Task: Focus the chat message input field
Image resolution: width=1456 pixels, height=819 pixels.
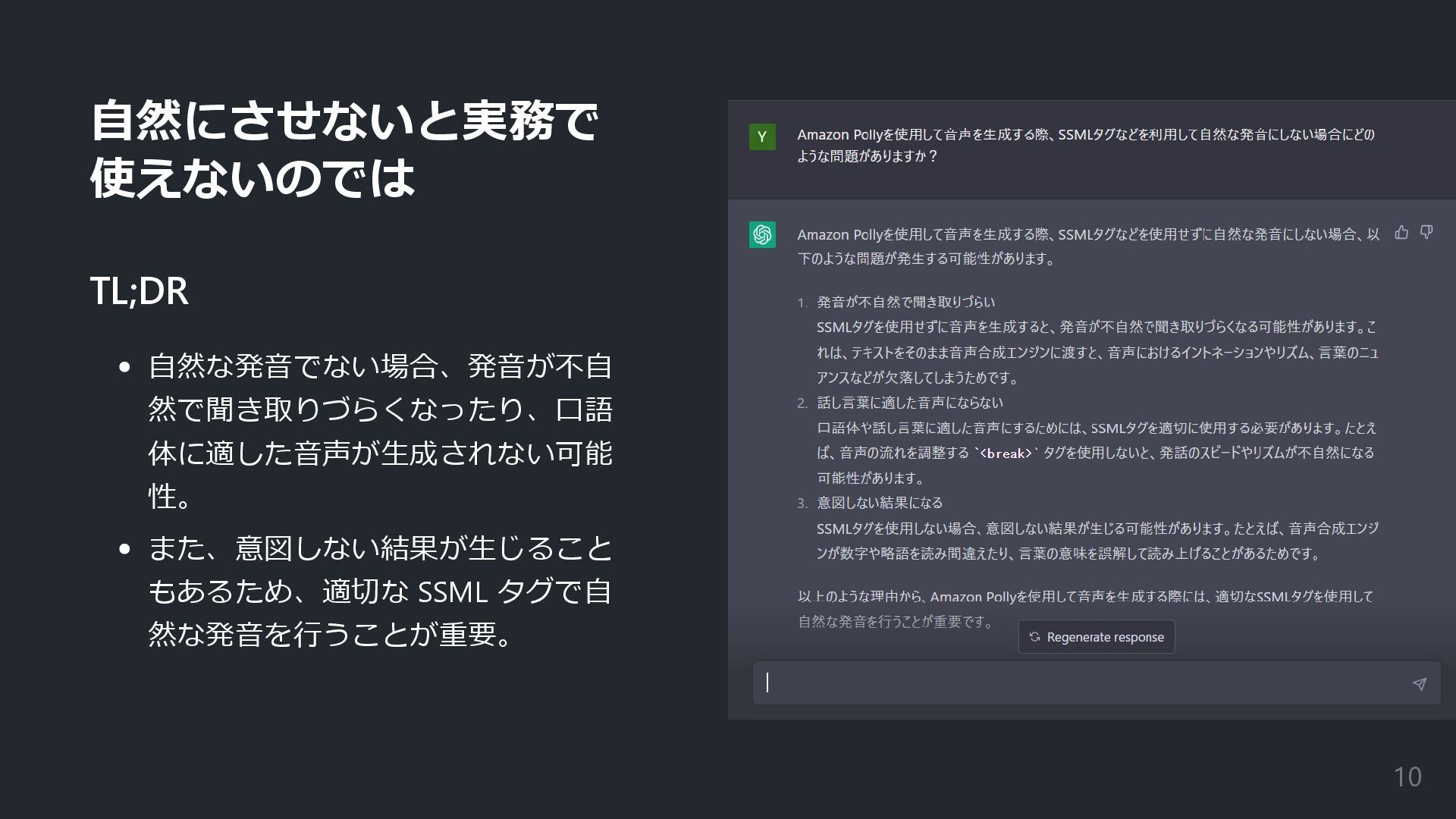Action: click(1097, 683)
